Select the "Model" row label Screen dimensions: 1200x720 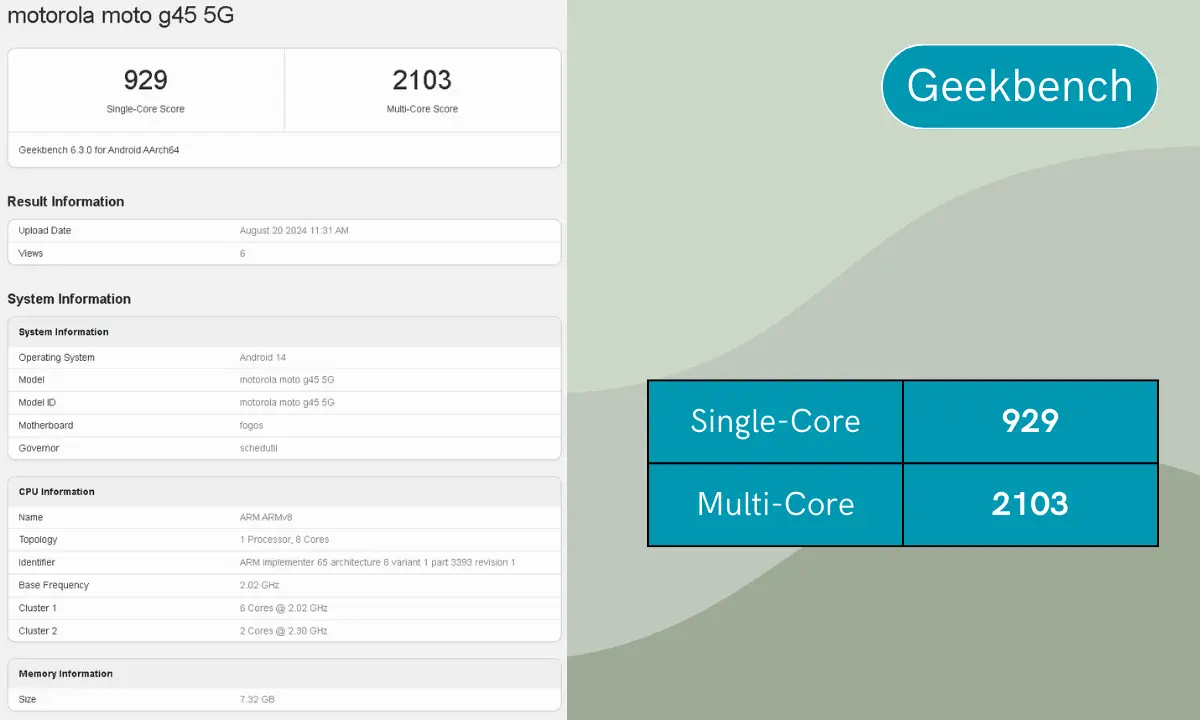tap(31, 380)
